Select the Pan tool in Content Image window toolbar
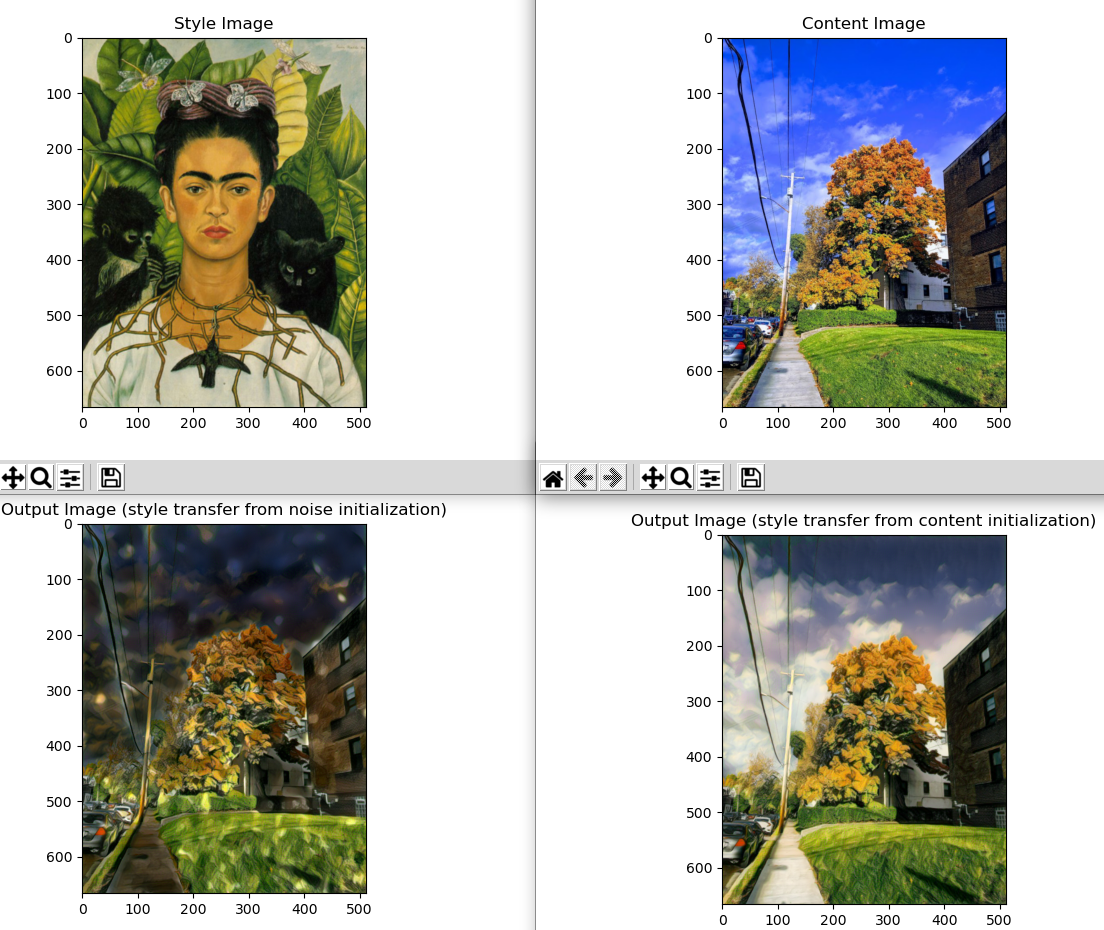 (653, 478)
